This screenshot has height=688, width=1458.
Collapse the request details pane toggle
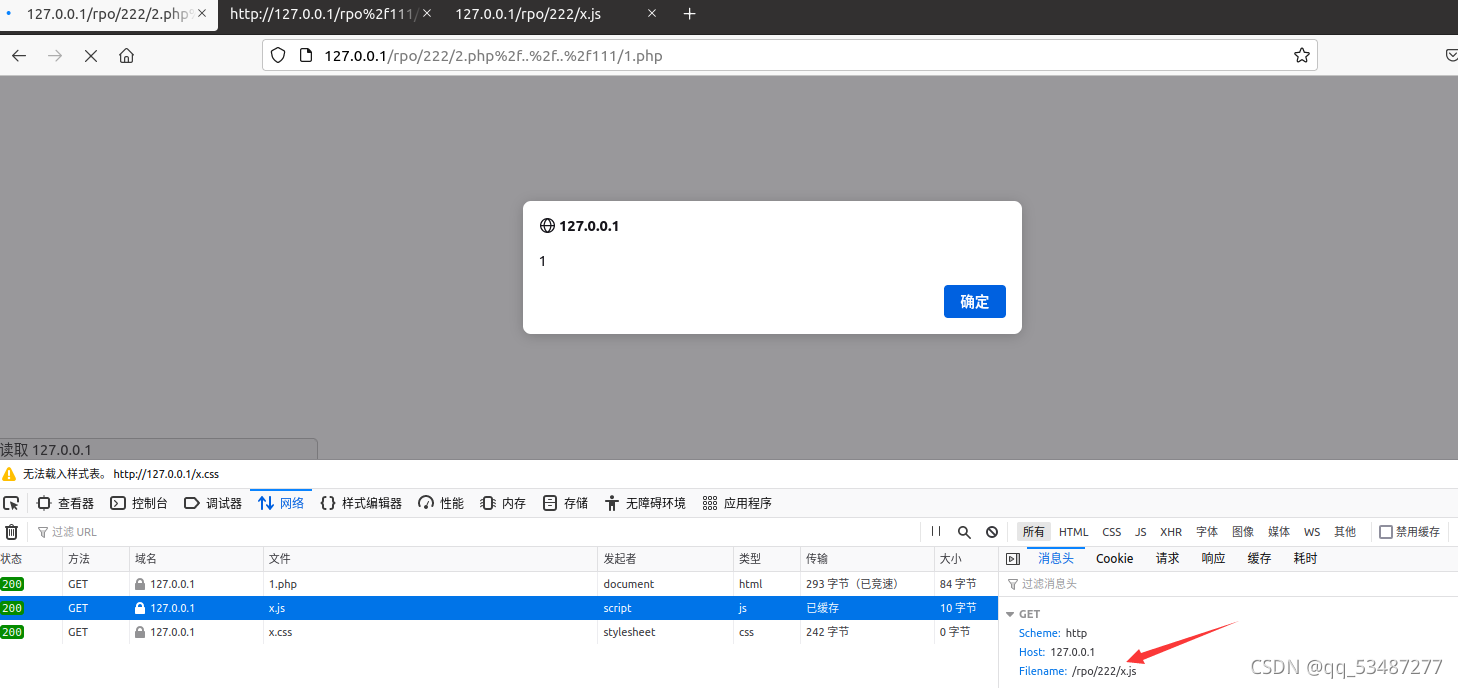pos(1012,559)
